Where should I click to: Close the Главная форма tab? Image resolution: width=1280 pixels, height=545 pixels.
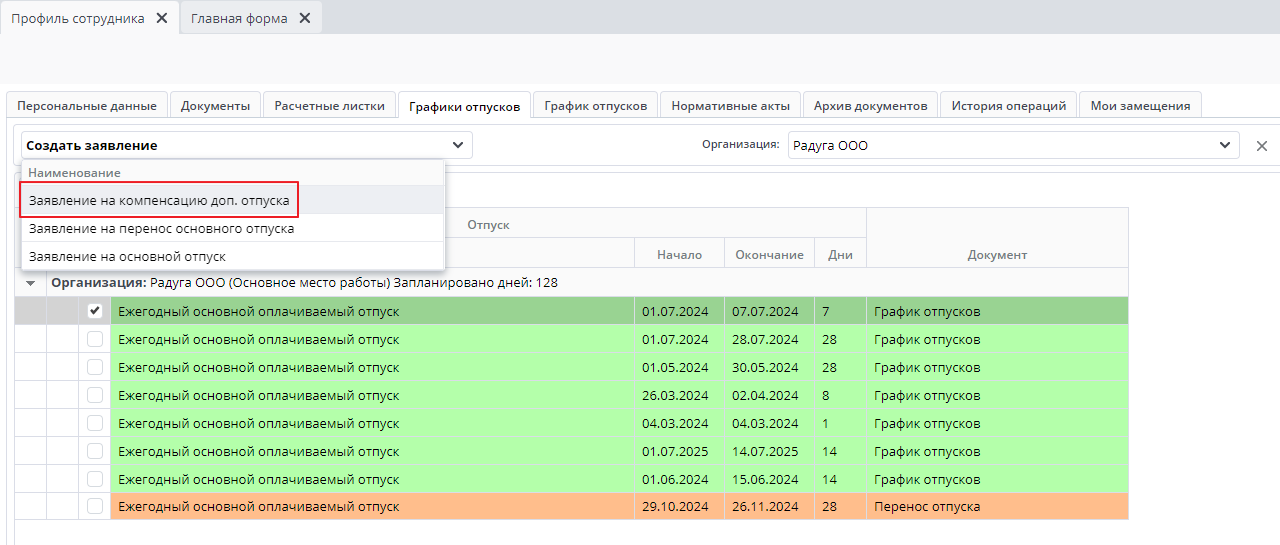click(x=304, y=18)
